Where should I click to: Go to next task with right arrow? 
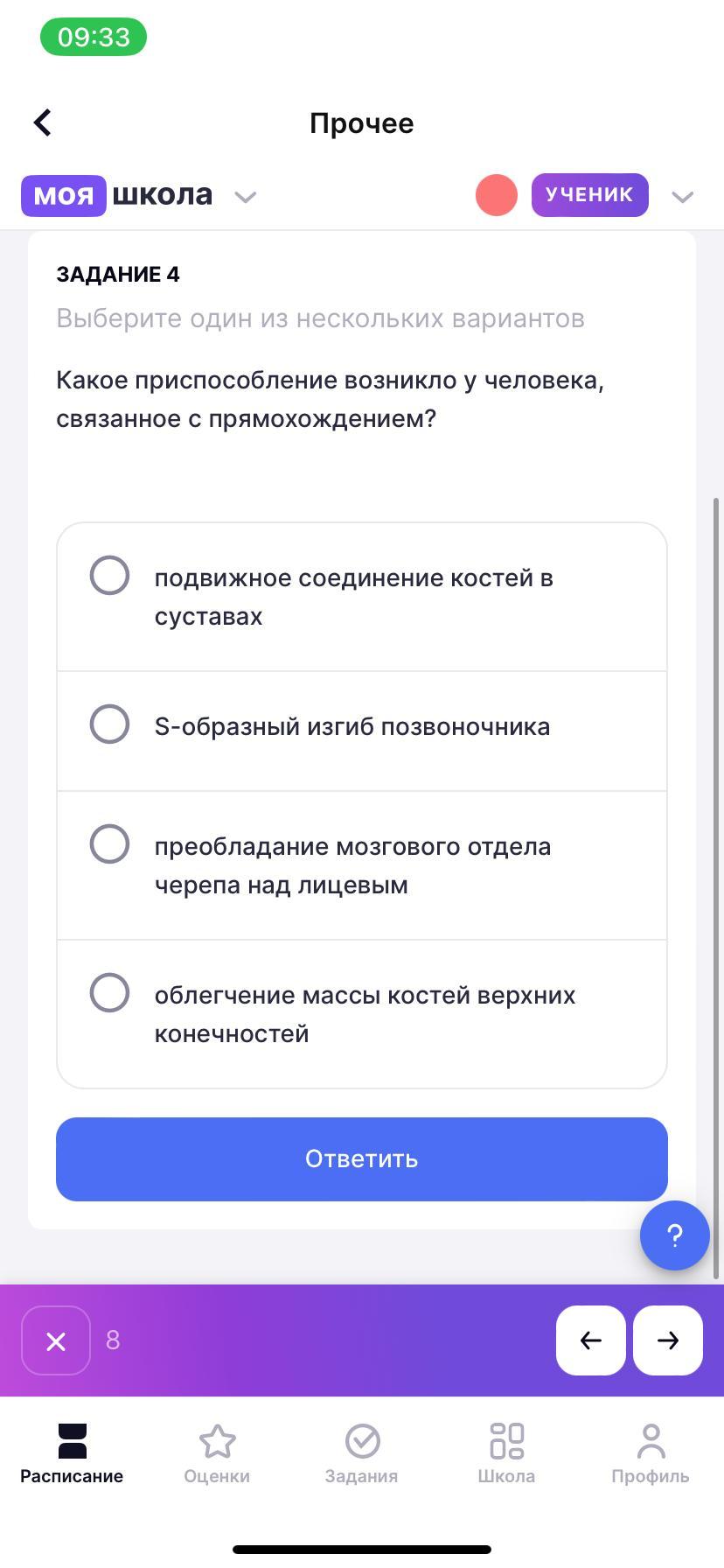point(667,1340)
